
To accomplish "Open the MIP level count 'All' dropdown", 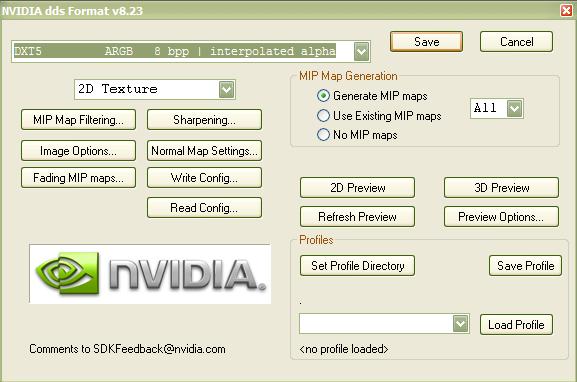I will [514, 108].
